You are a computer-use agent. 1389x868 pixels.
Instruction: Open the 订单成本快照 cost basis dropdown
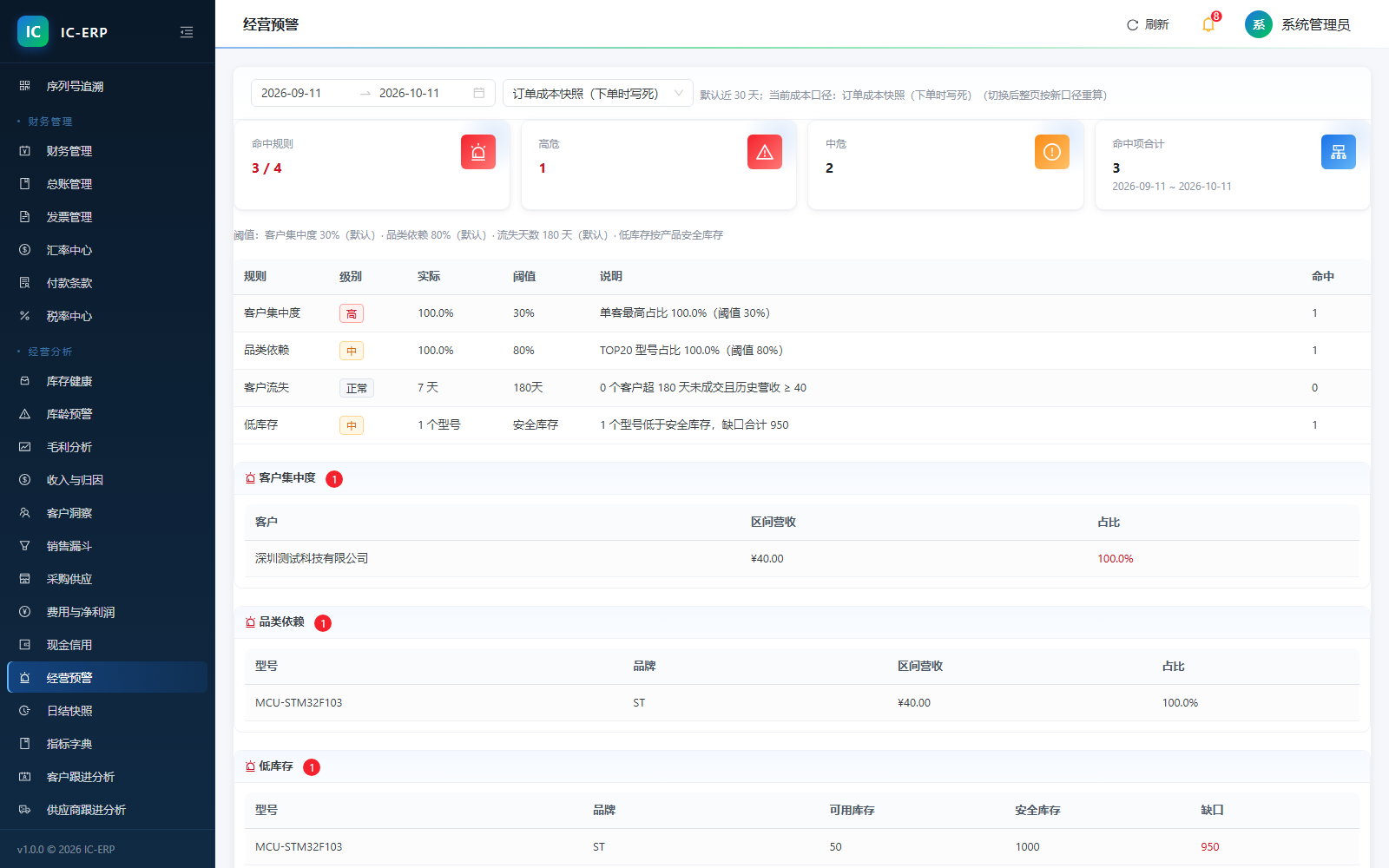(598, 93)
